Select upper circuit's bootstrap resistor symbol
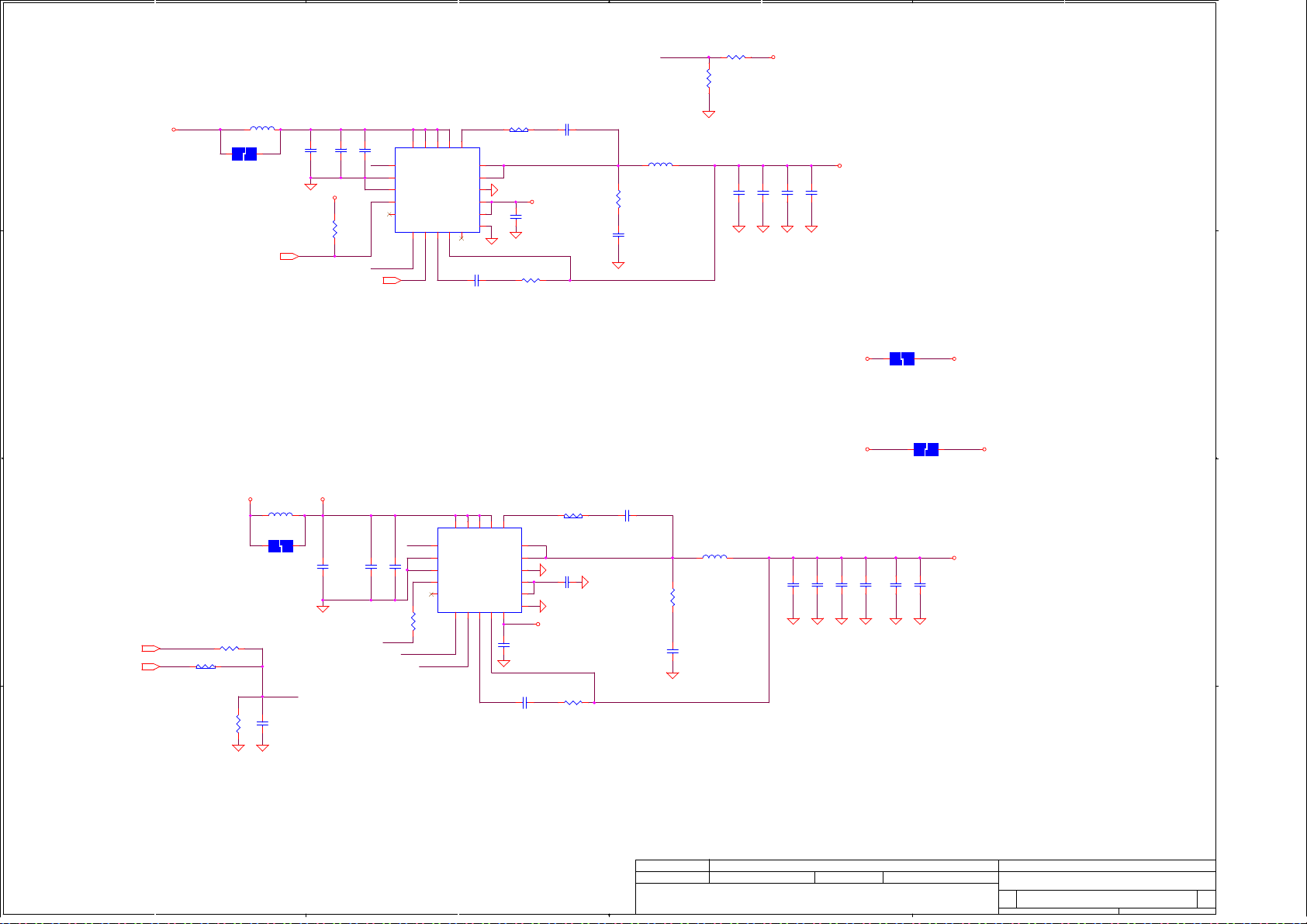This screenshot has height=924, width=1307. click(519, 130)
